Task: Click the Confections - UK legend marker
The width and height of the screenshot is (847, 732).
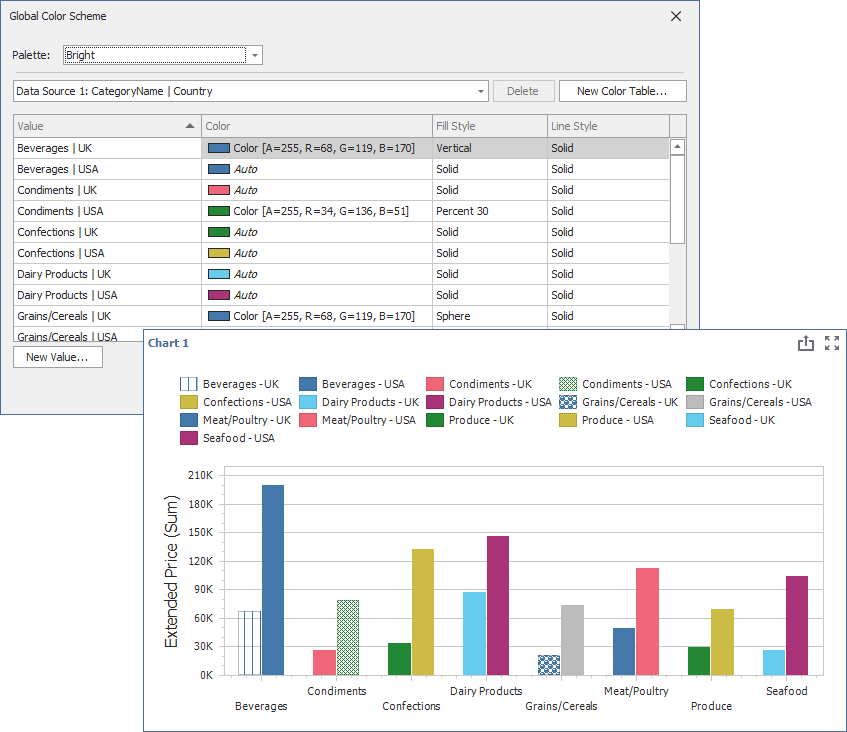Action: pyautogui.click(x=695, y=384)
